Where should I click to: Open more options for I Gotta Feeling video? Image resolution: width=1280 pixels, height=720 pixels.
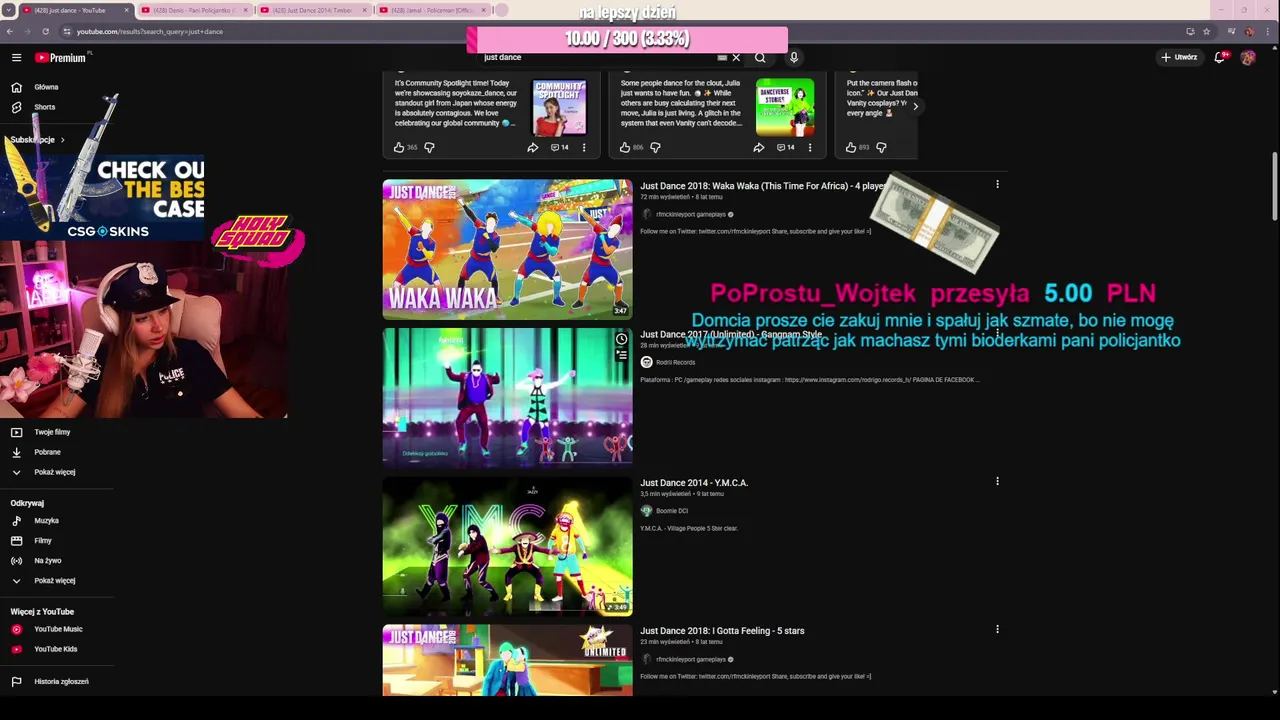[x=997, y=630]
